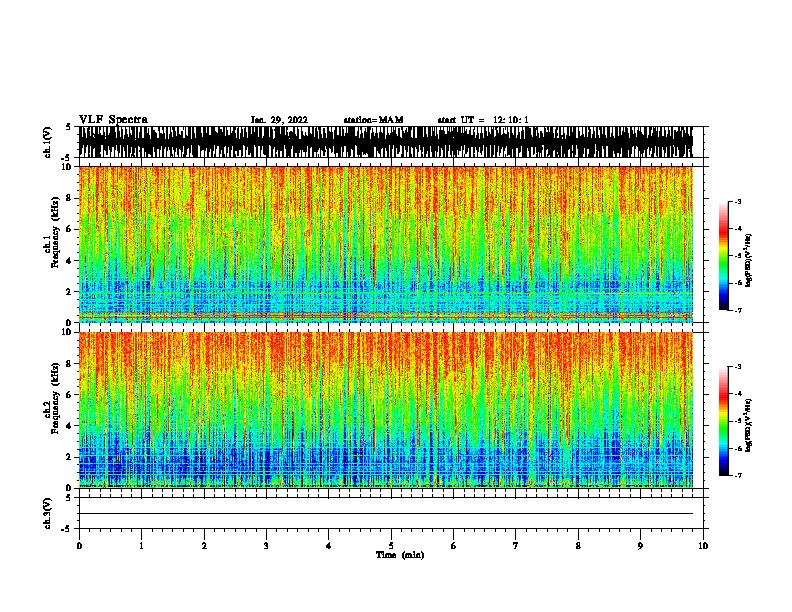Click the "-7" label on ch.1 color bar

(x=737, y=310)
